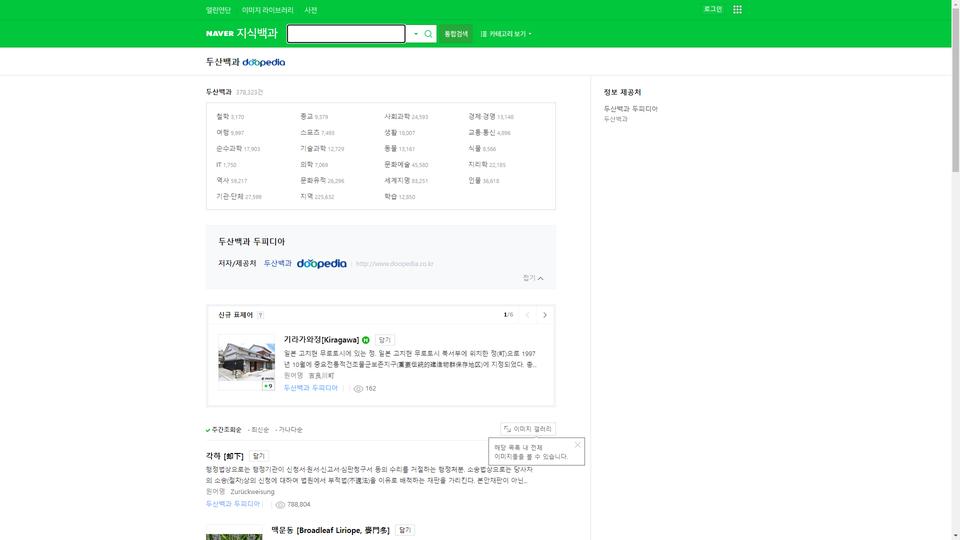Click the page vertical scrollbar thumb
Viewport: 960px width, 540px height.
(x=956, y=88)
